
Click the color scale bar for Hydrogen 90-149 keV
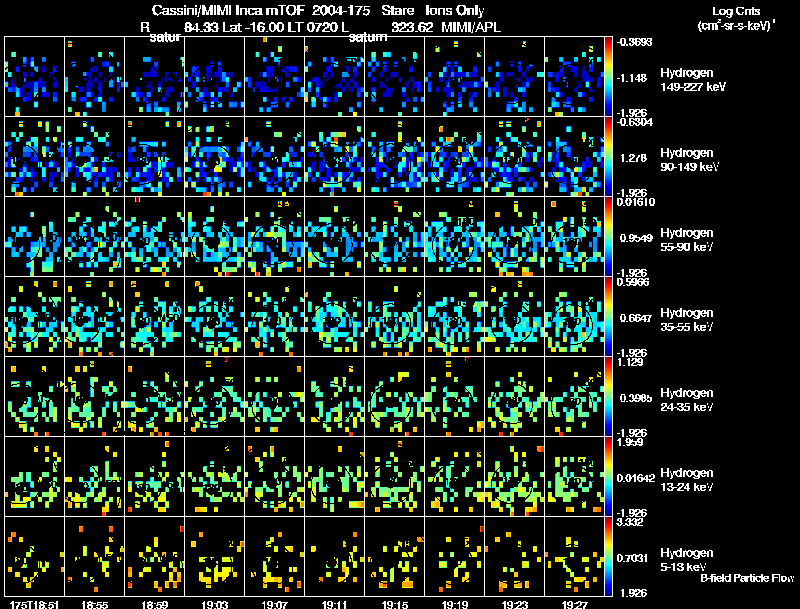point(608,157)
